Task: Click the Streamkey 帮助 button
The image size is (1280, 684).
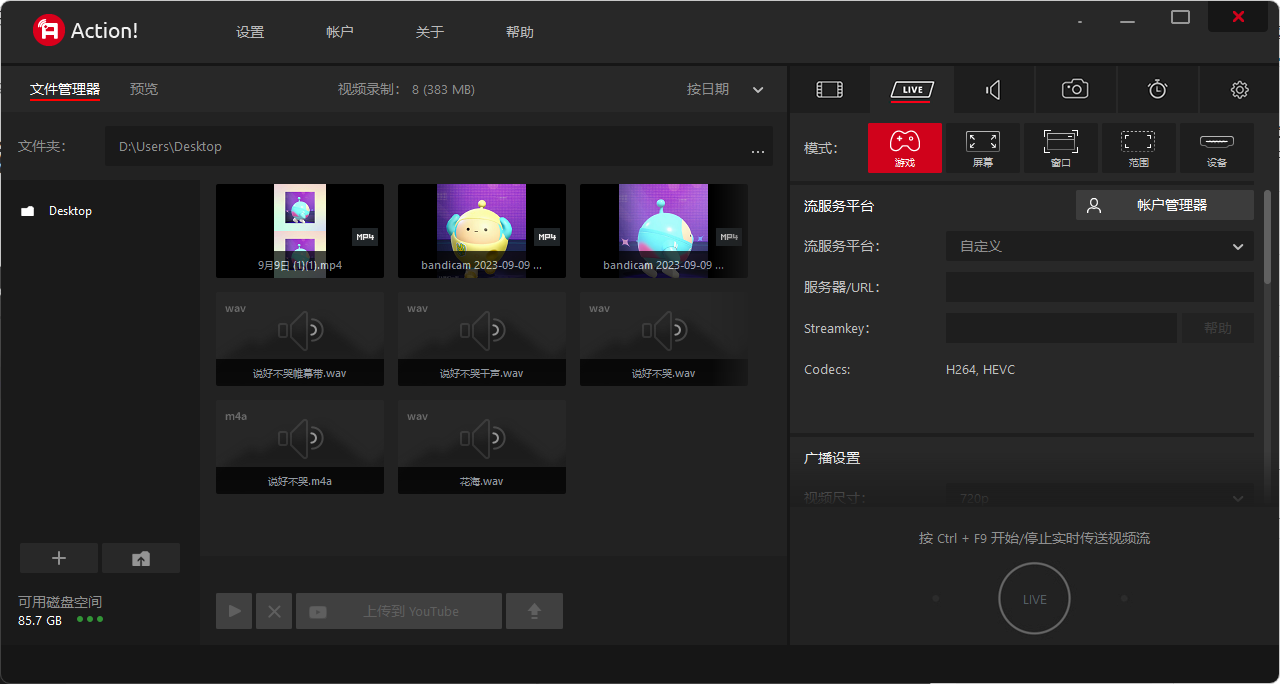Action: (1217, 327)
